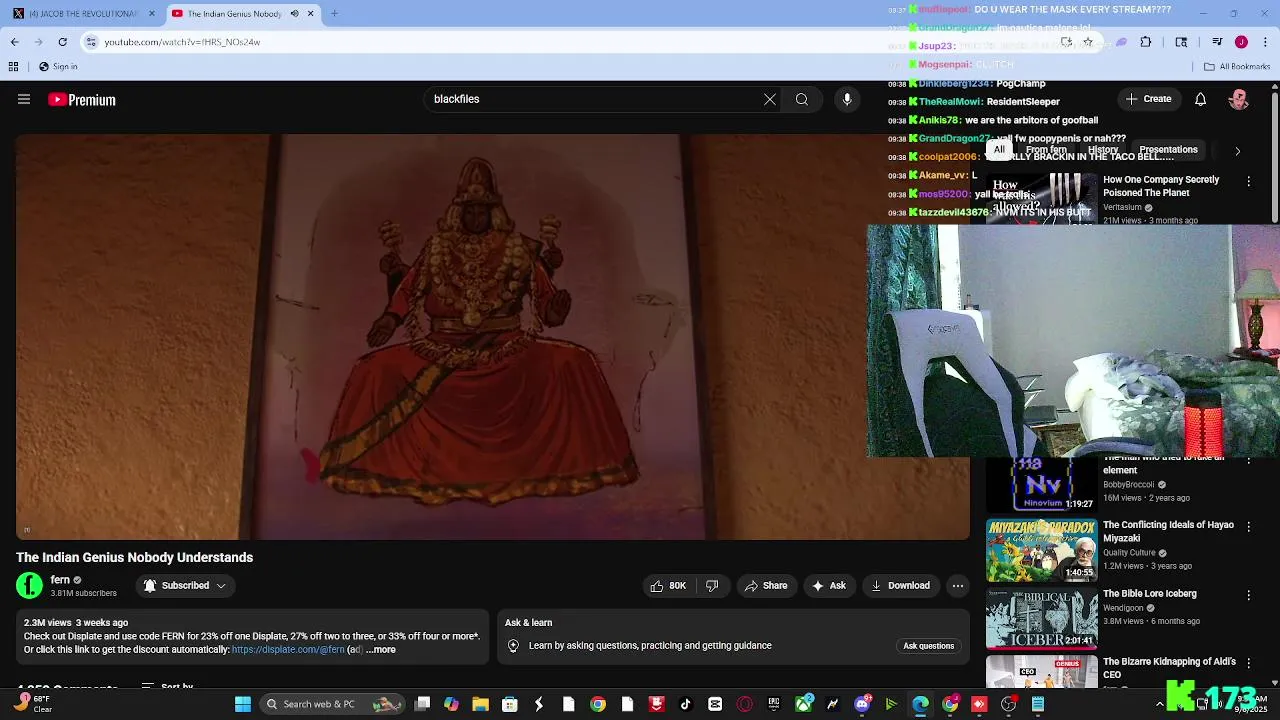The height and width of the screenshot is (720, 1280).
Task: Open options for Aldi's CEO kidnapping video
Action: pyautogui.click(x=1248, y=663)
